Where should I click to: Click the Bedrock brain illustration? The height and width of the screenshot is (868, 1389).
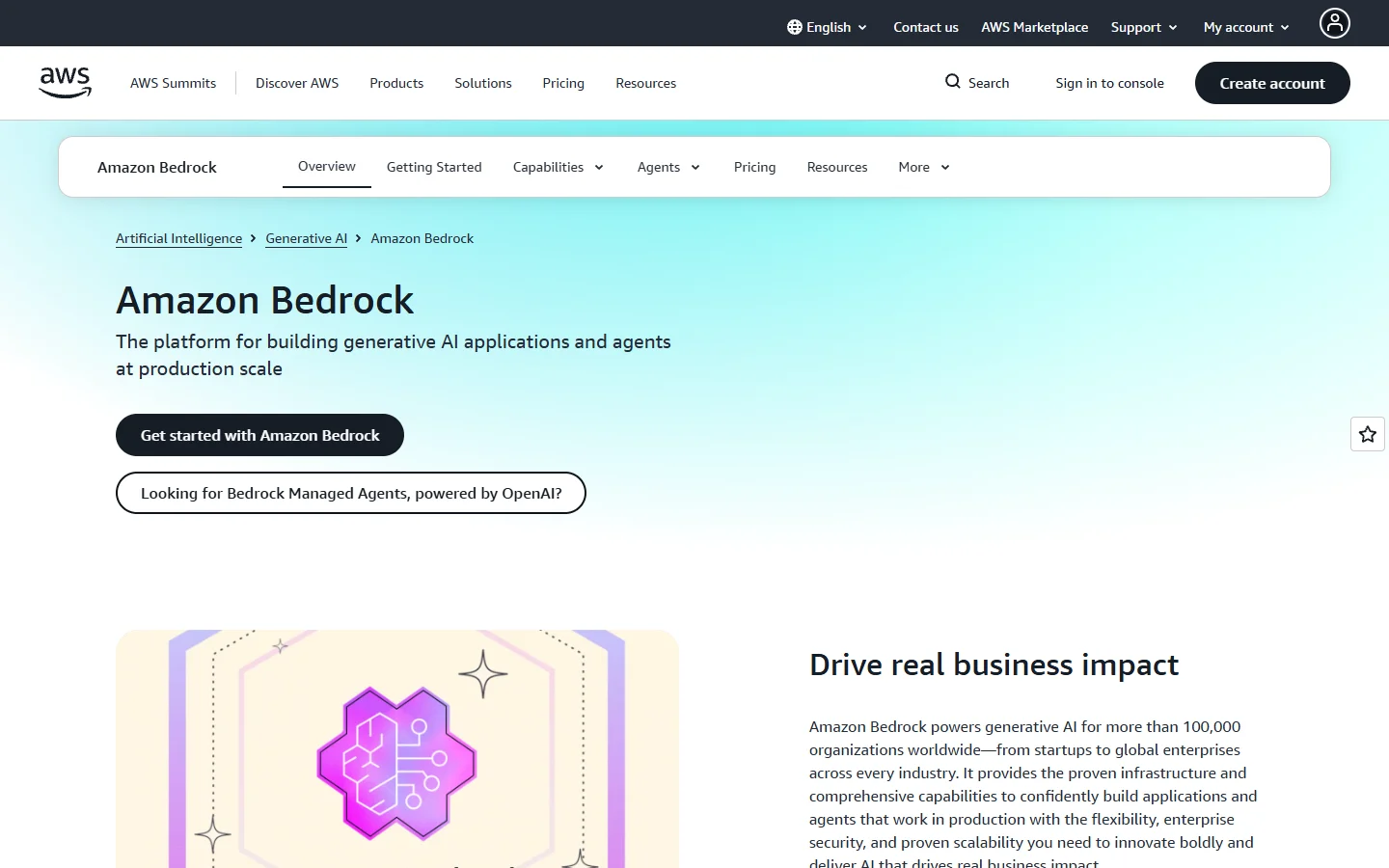pyautogui.click(x=396, y=762)
